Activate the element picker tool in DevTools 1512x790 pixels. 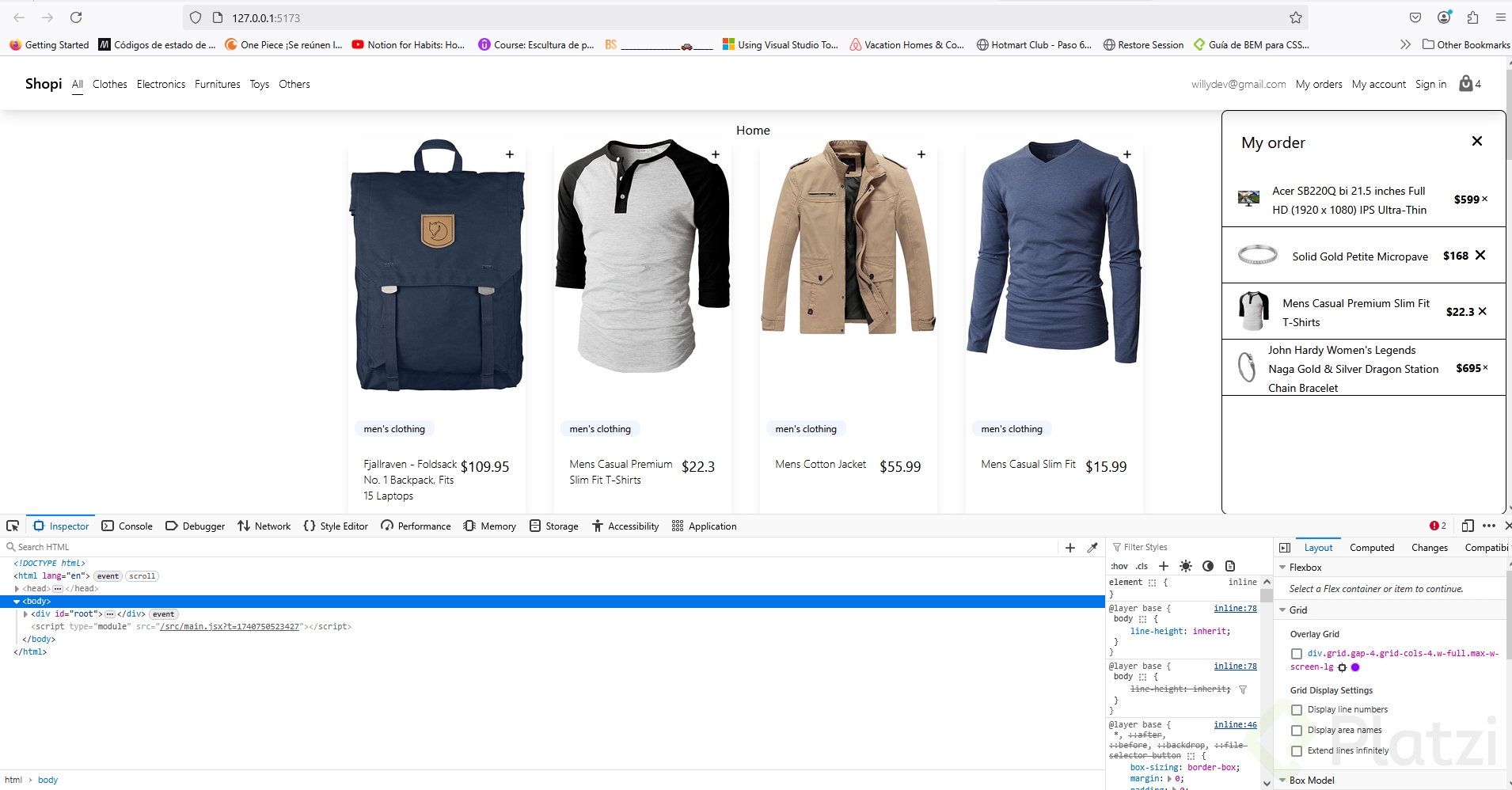13,526
